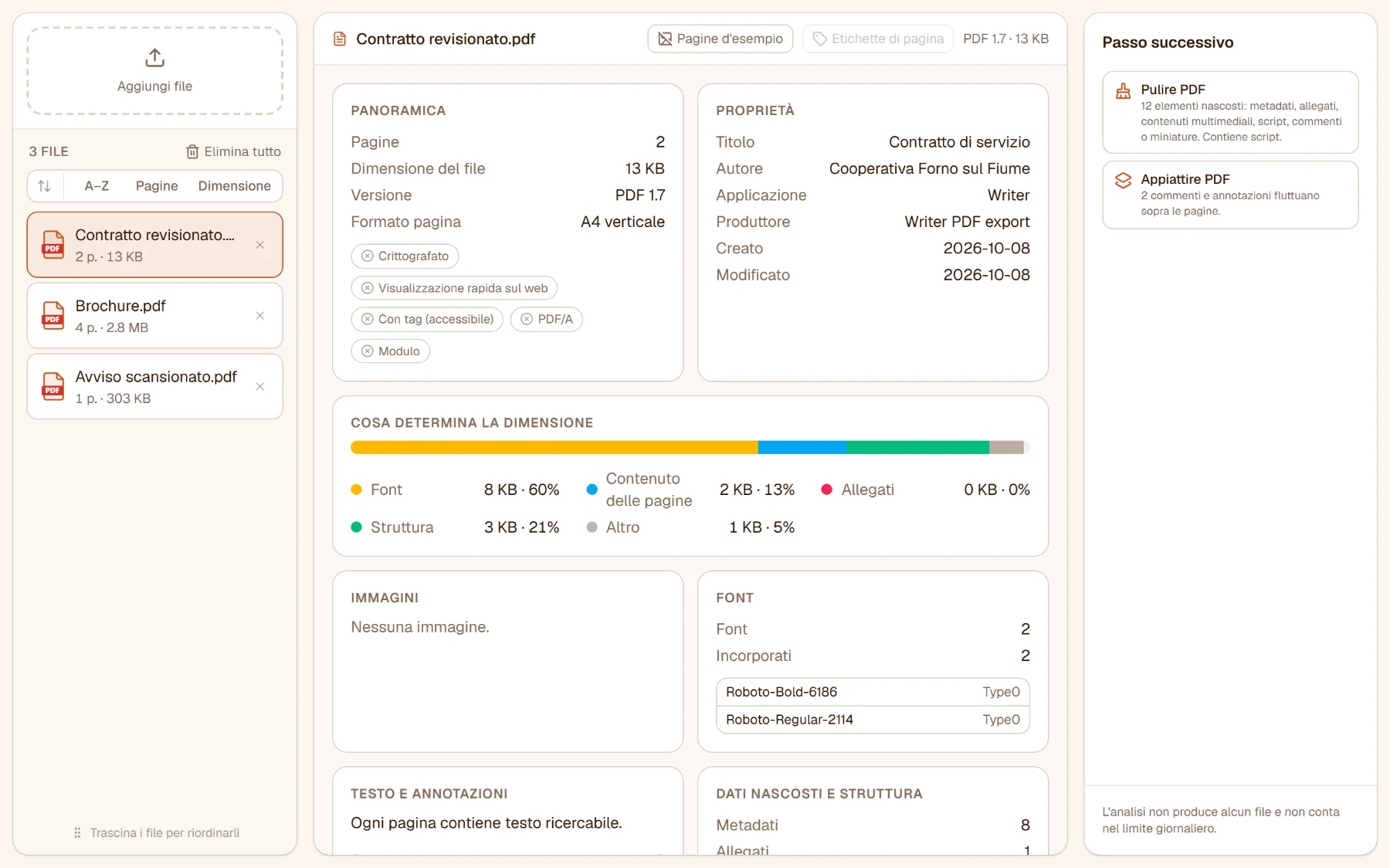Click the red Allegati legend dot
The width and height of the screenshot is (1390, 868).
[826, 490]
